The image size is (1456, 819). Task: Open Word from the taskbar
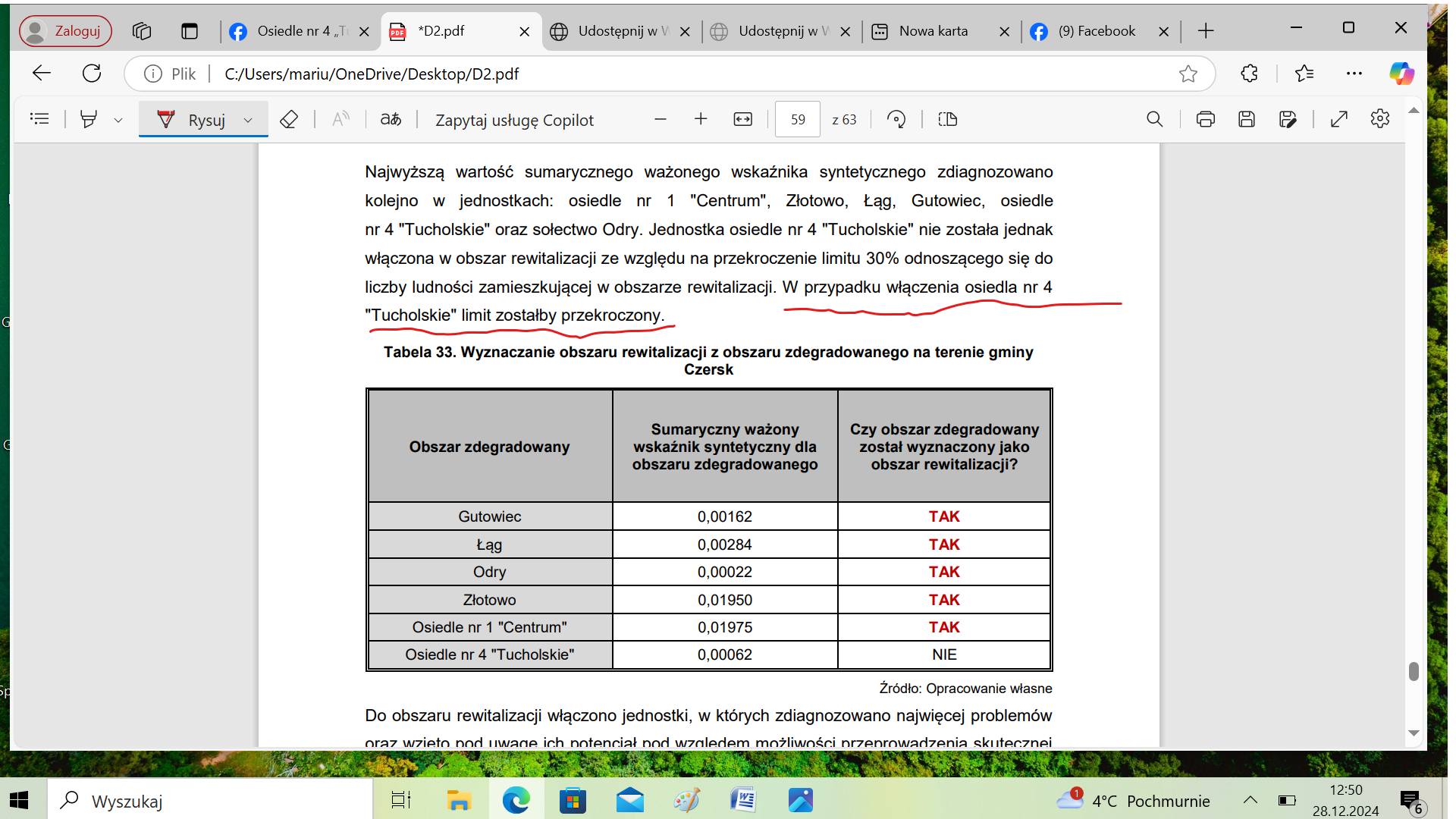pos(743,800)
